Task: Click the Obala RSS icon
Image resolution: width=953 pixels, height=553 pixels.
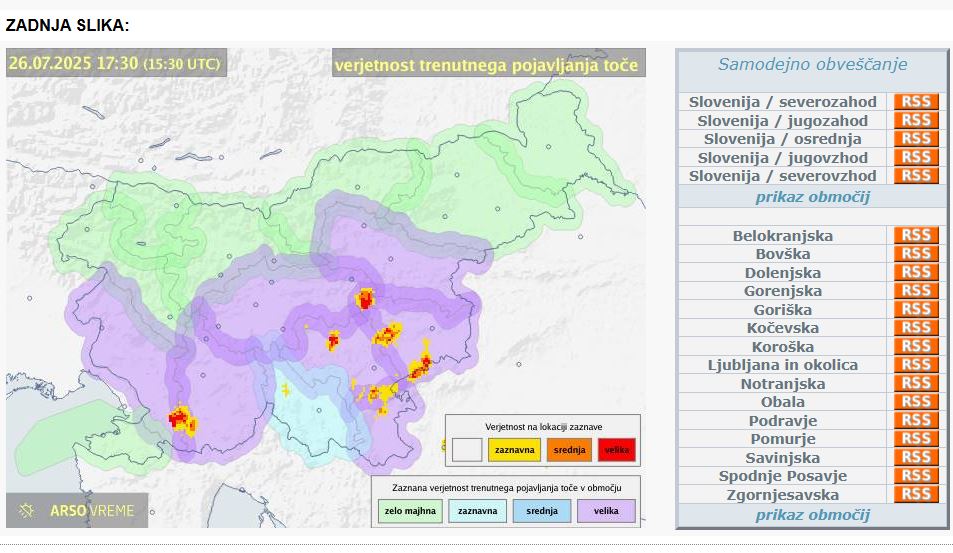Action: [915, 402]
